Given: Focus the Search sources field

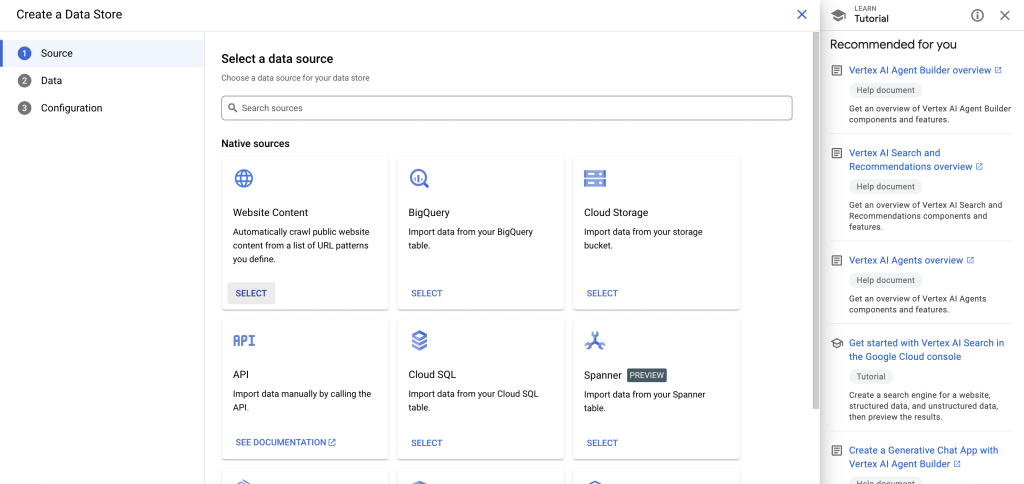Looking at the screenshot, I should [507, 108].
